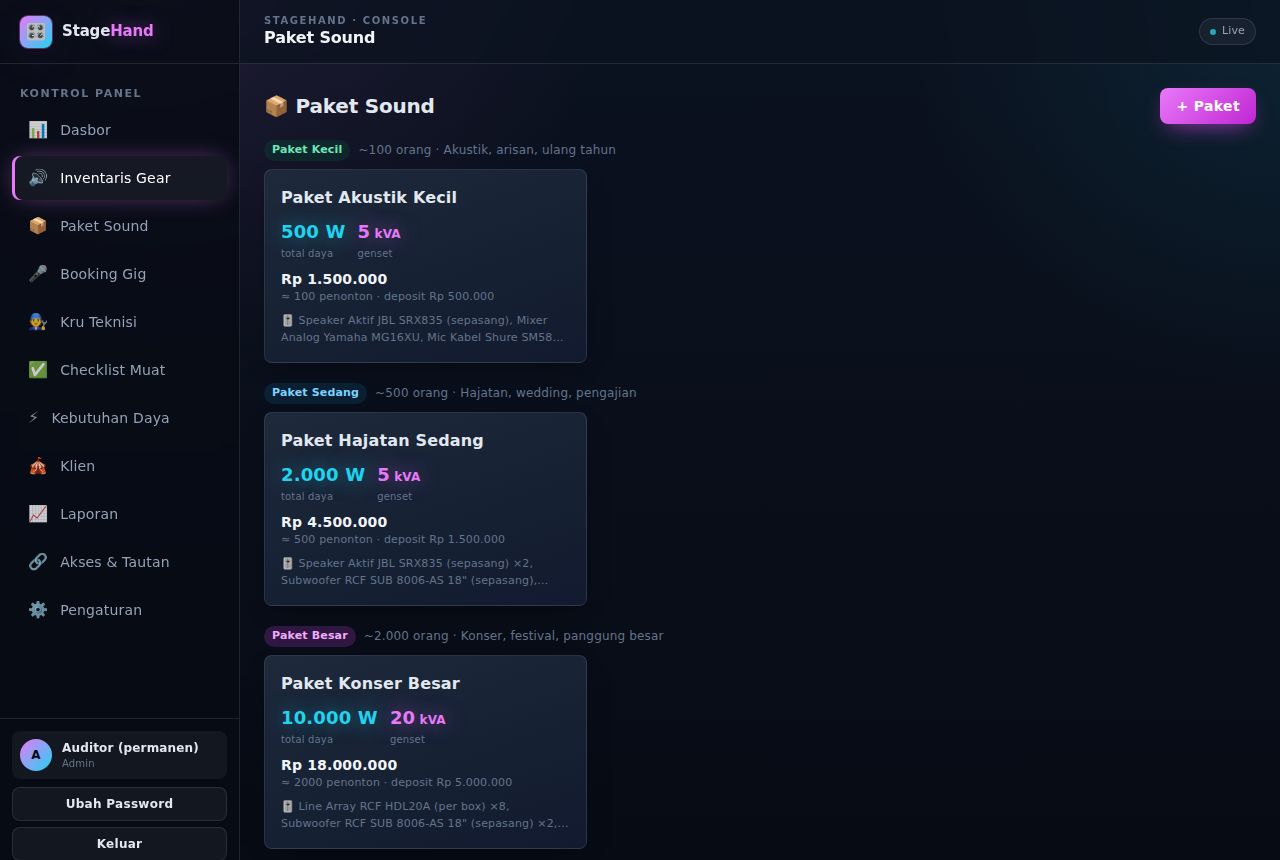This screenshot has height=860, width=1280.
Task: Click the StageHand logo icon
Action: point(36,32)
